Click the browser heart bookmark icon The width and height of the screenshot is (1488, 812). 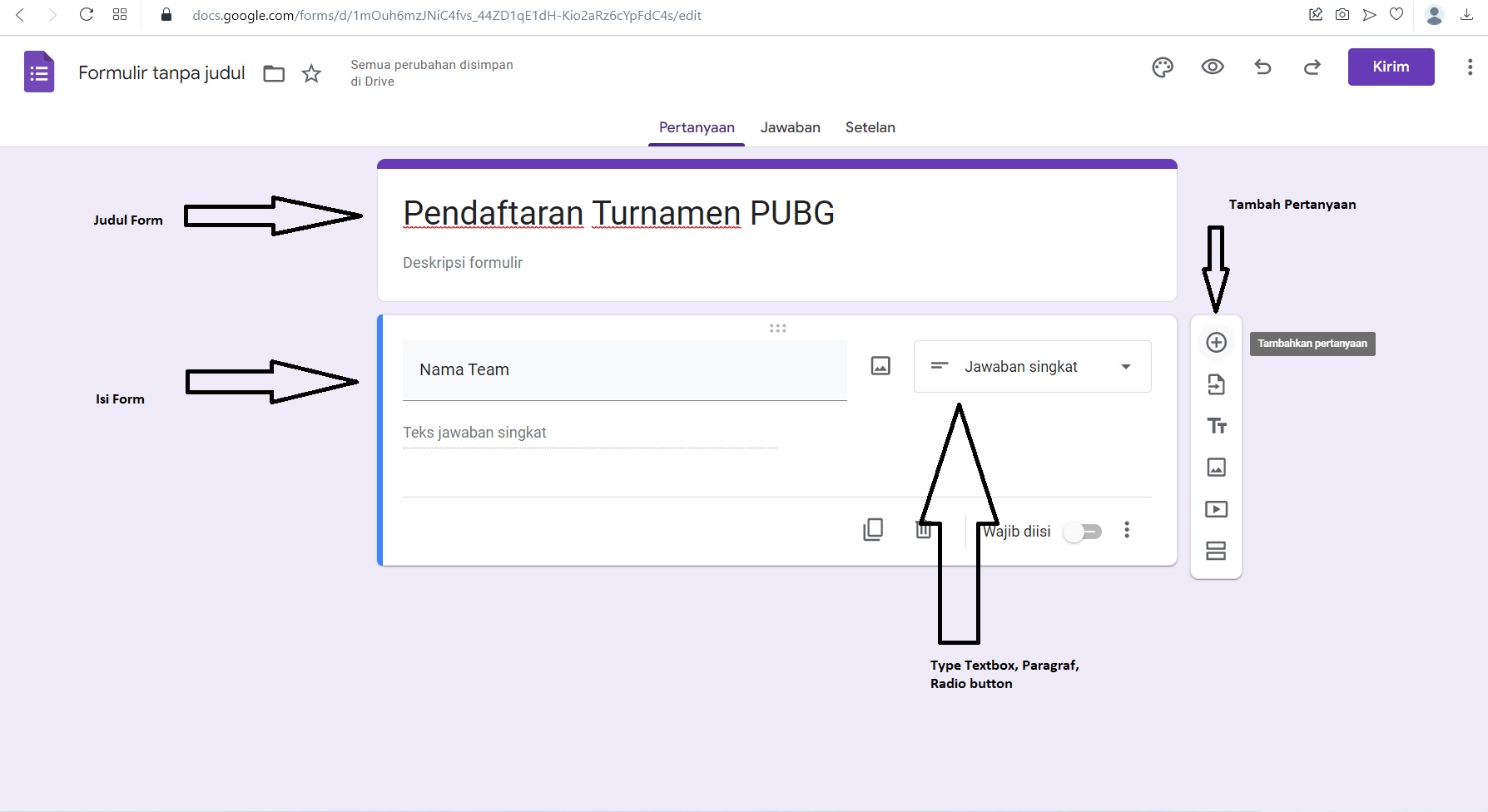point(1396,14)
